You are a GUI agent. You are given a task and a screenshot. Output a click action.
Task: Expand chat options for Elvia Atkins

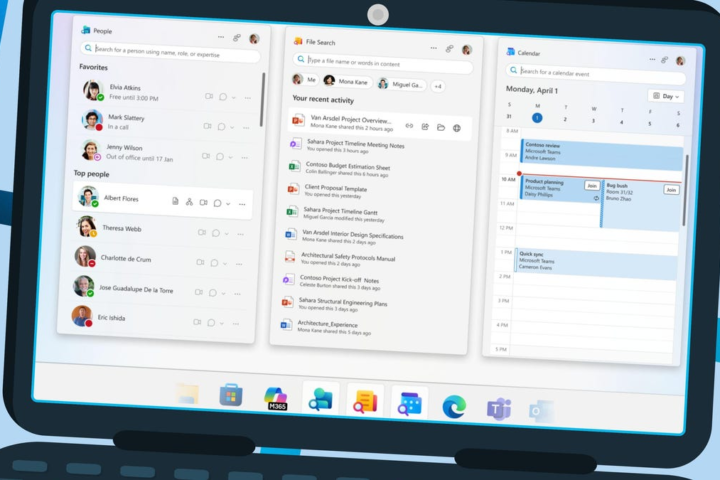click(x=234, y=97)
